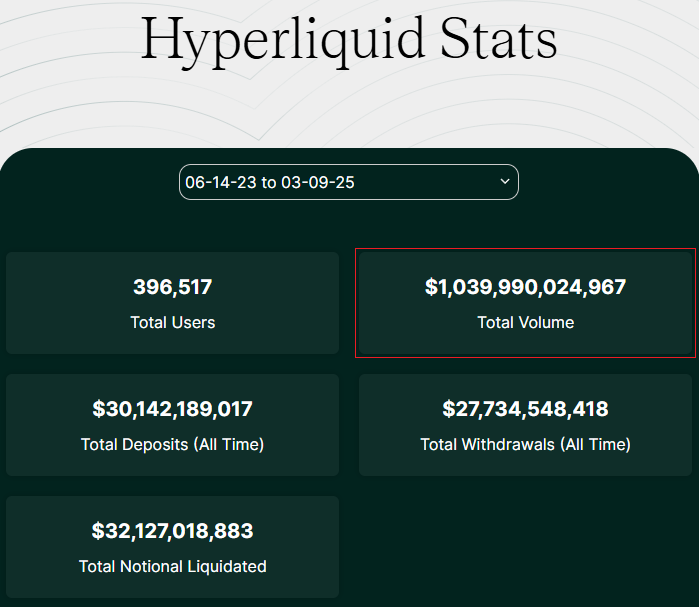Click the Total Volume label
This screenshot has width=699, height=607.
point(526,322)
